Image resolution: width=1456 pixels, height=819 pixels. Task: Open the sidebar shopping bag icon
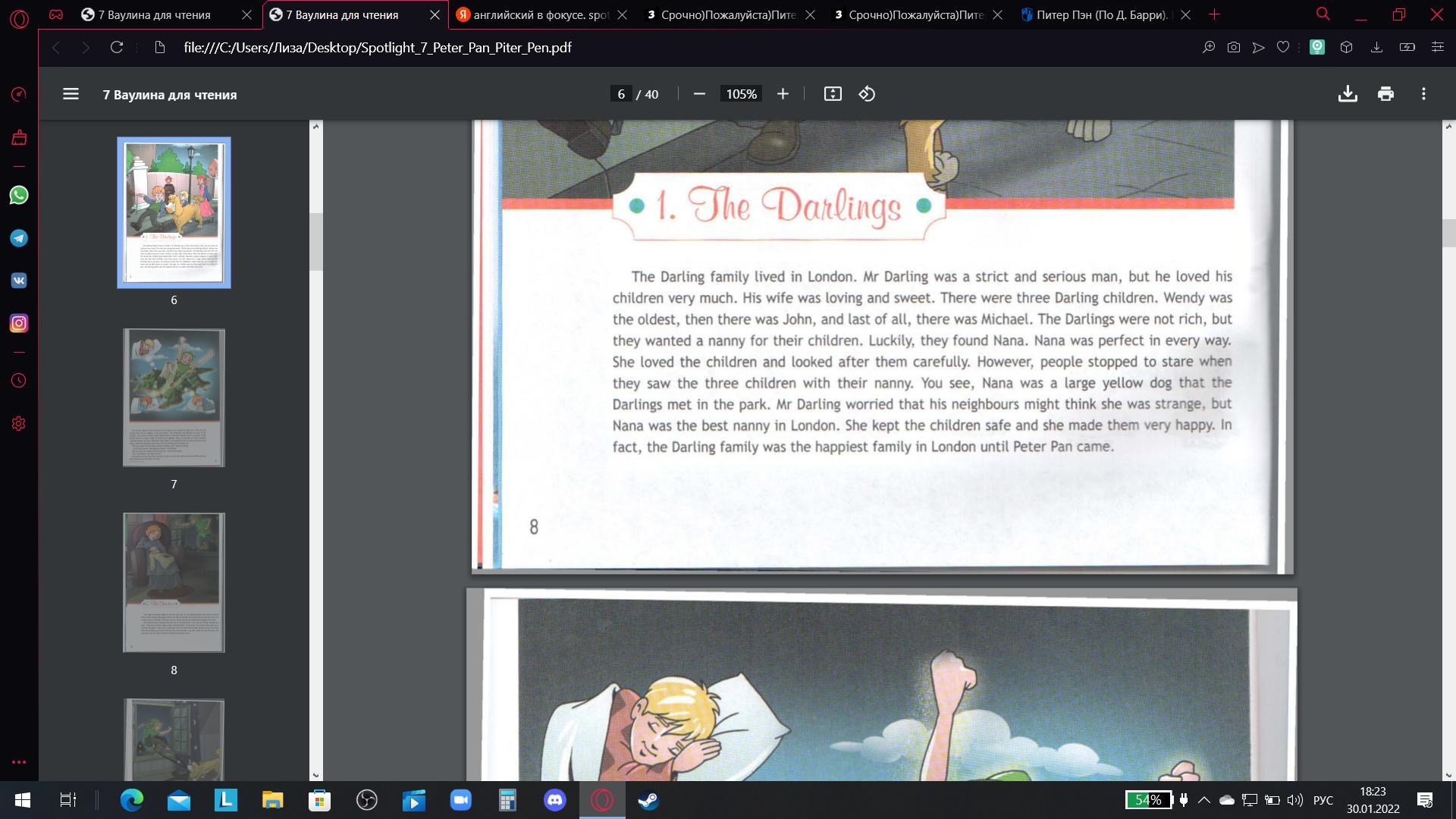click(x=19, y=137)
